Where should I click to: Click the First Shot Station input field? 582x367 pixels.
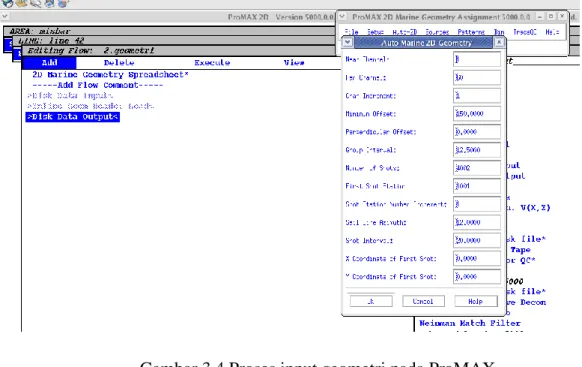477,186
